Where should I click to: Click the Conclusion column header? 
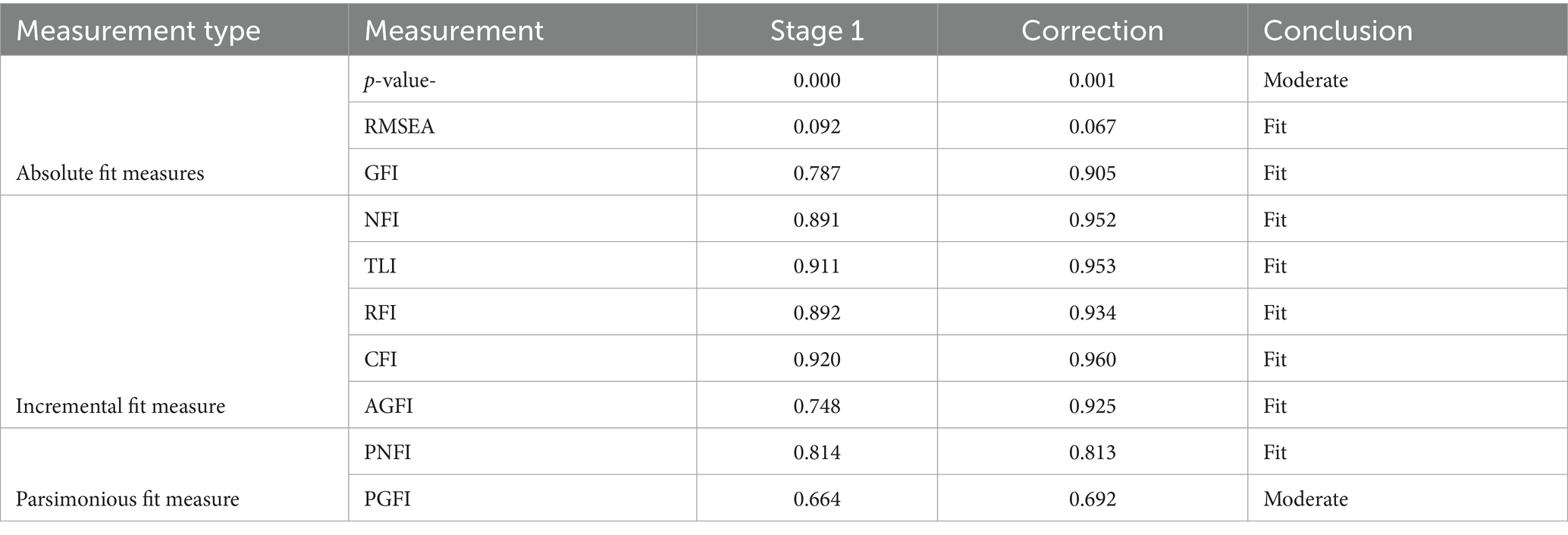pyautogui.click(x=1338, y=30)
